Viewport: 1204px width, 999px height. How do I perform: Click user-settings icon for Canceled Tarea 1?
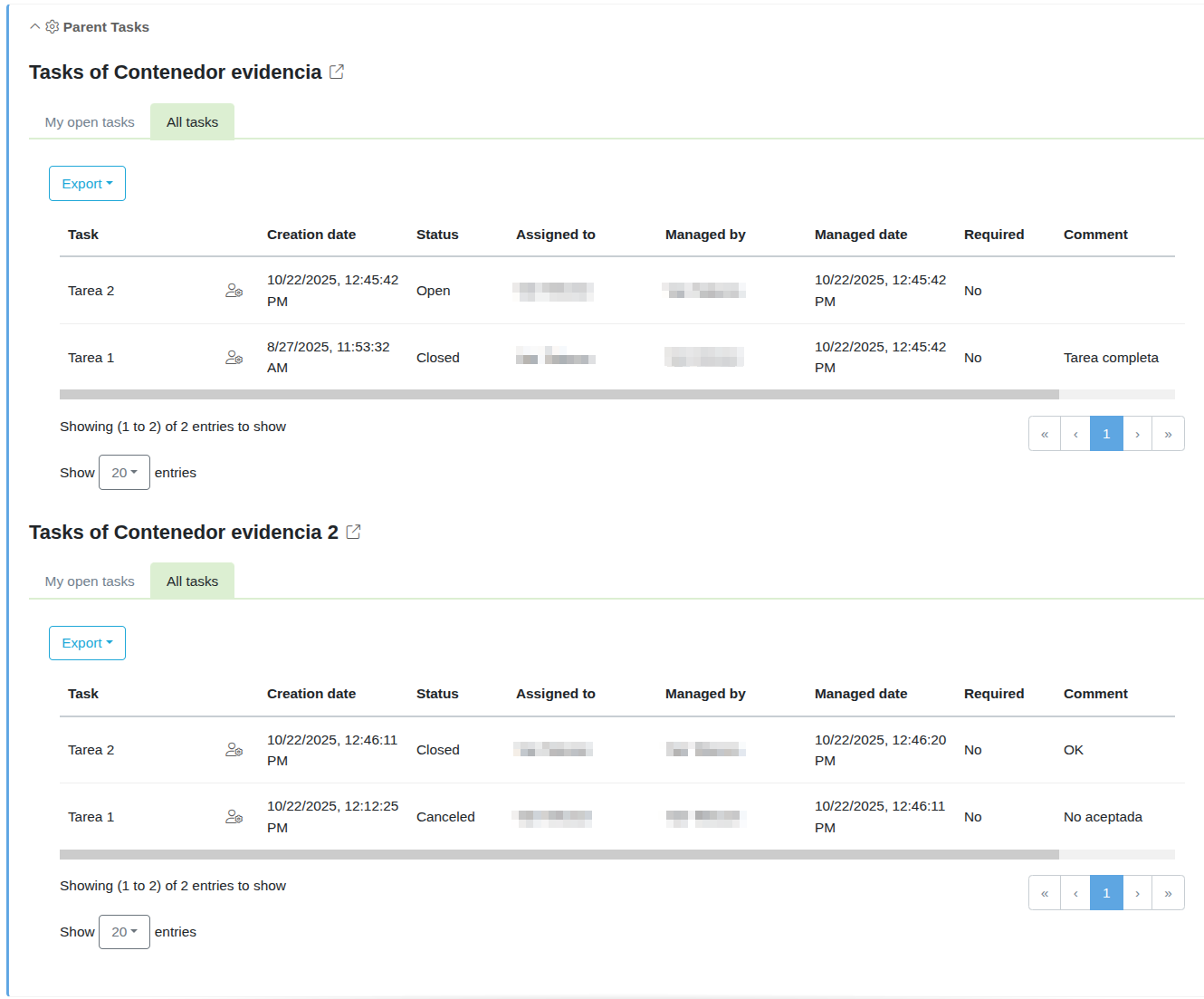[x=234, y=817]
